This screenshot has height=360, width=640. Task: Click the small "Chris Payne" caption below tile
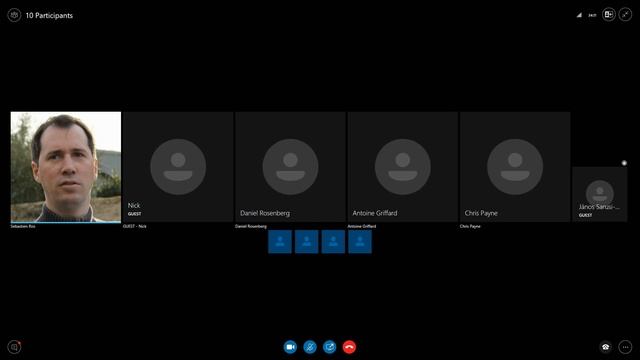coord(470,226)
